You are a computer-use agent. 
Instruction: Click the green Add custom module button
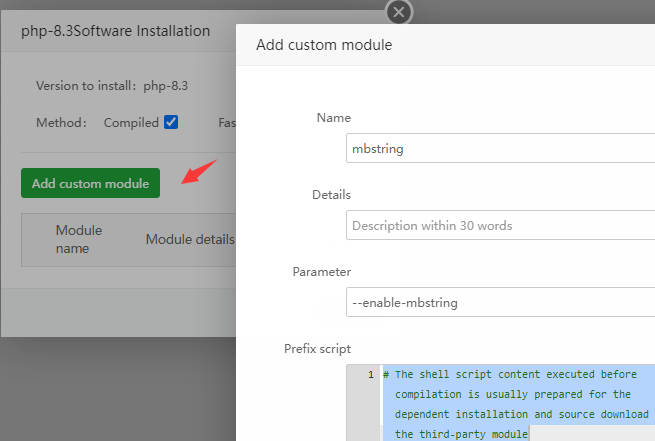(90, 183)
